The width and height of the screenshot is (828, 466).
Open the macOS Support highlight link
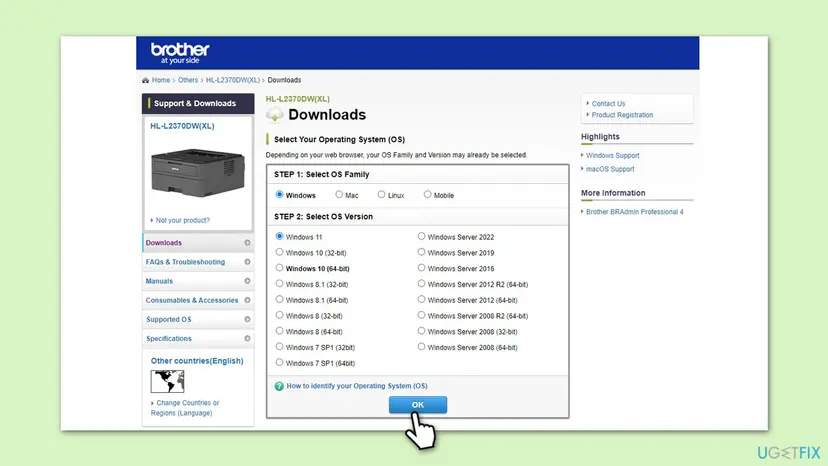tap(610, 169)
